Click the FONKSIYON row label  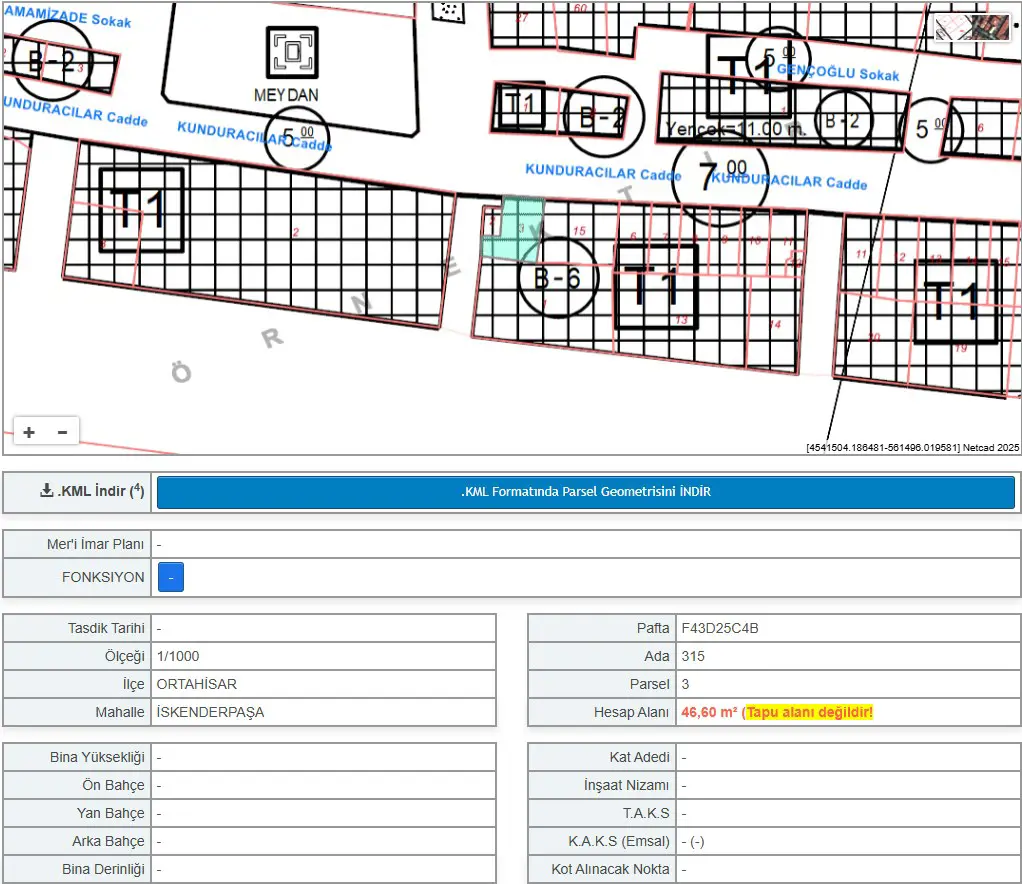tap(103, 578)
